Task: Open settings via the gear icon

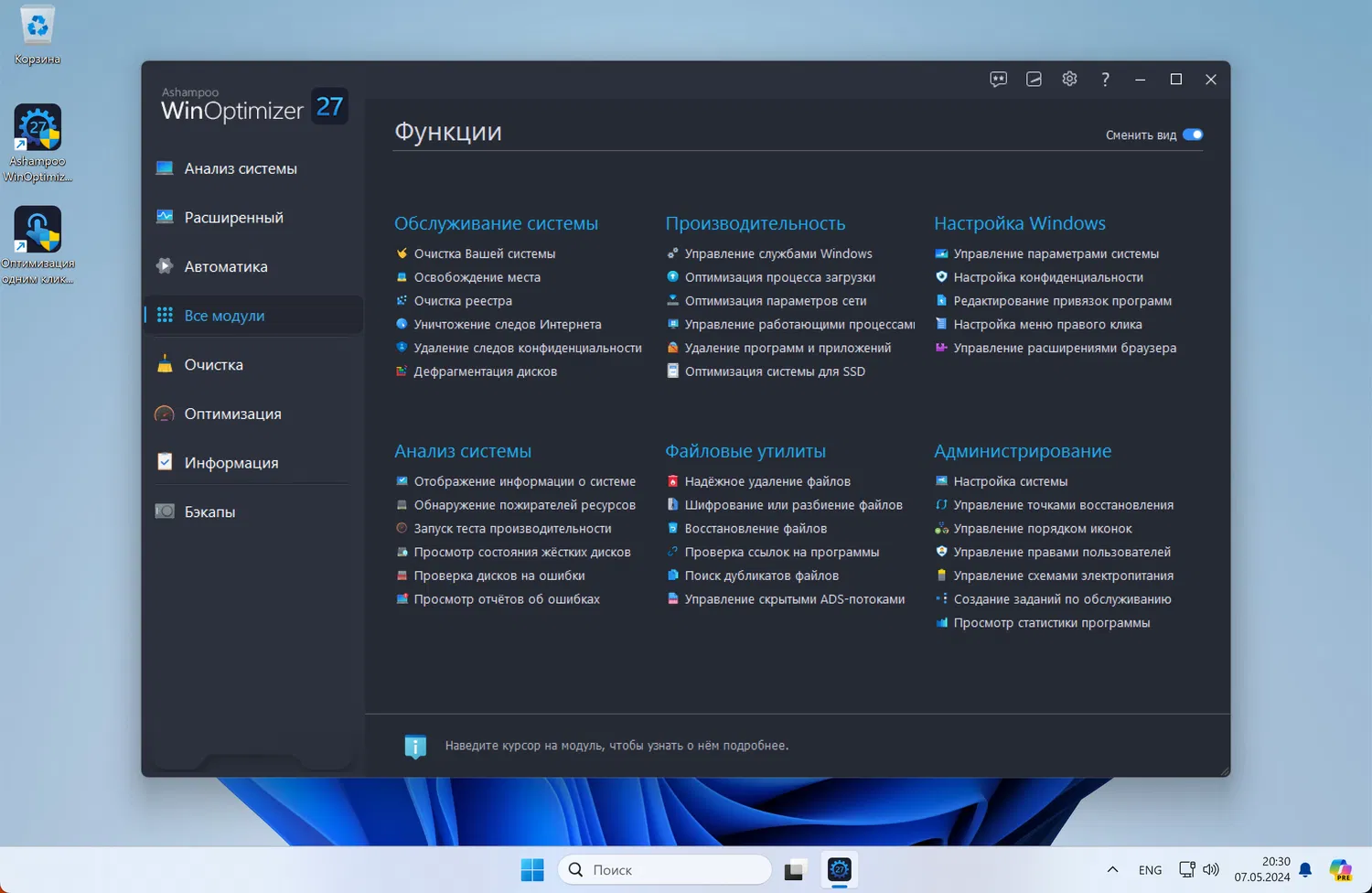Action: tap(1069, 80)
